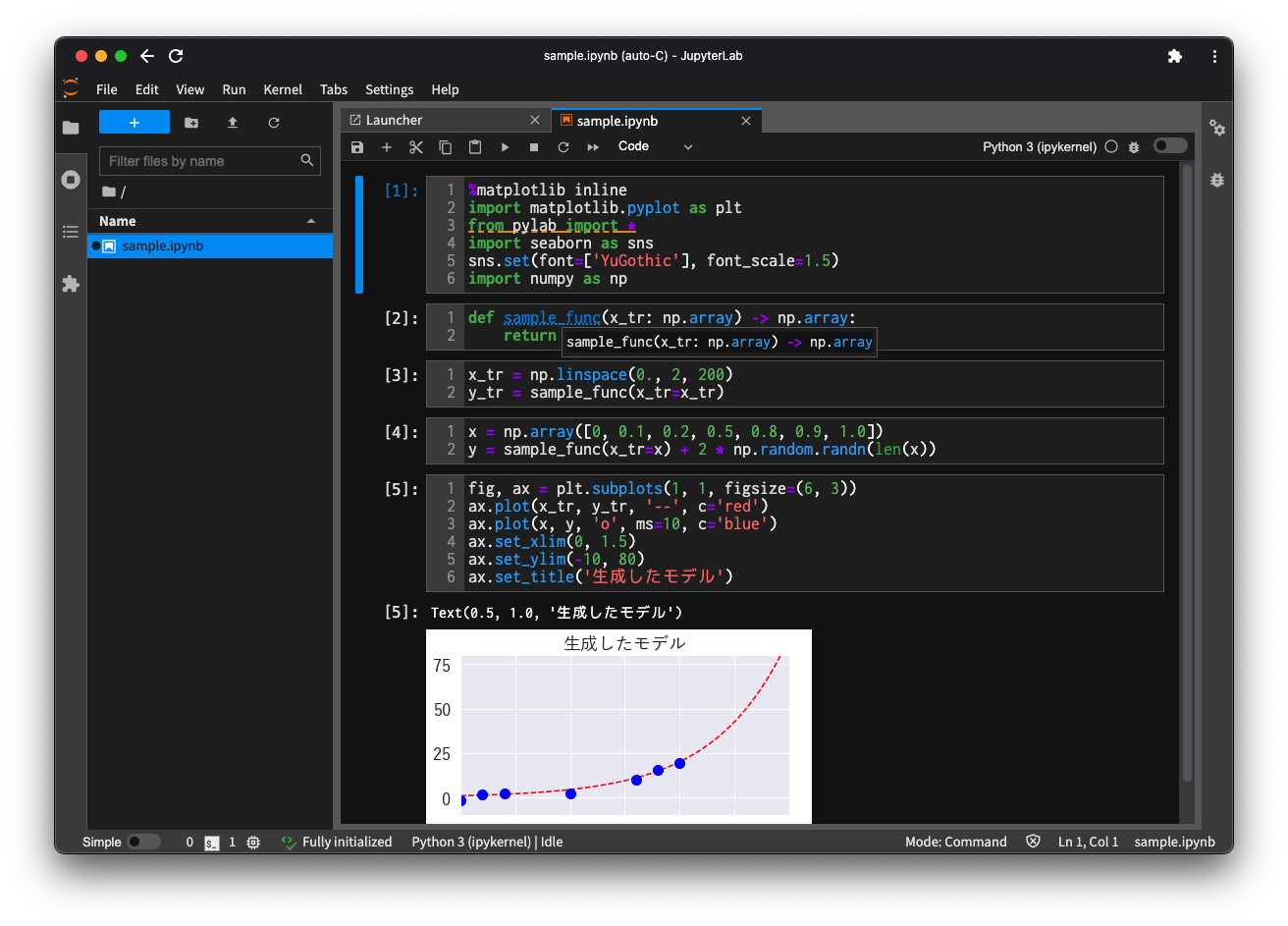Image resolution: width=1288 pixels, height=926 pixels.
Task: Open the Kernel menu
Action: coord(283,89)
